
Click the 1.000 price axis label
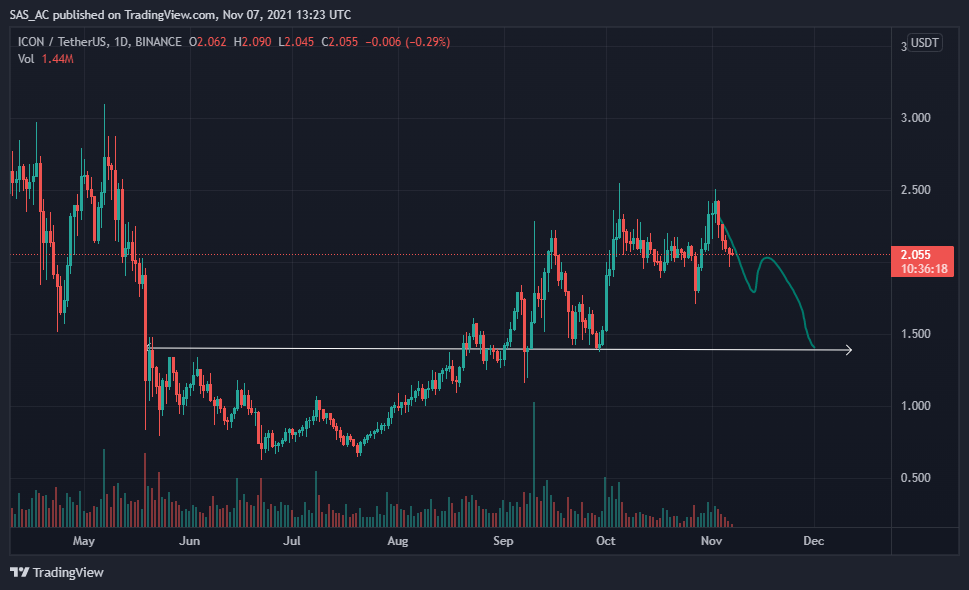pyautogui.click(x=915, y=406)
